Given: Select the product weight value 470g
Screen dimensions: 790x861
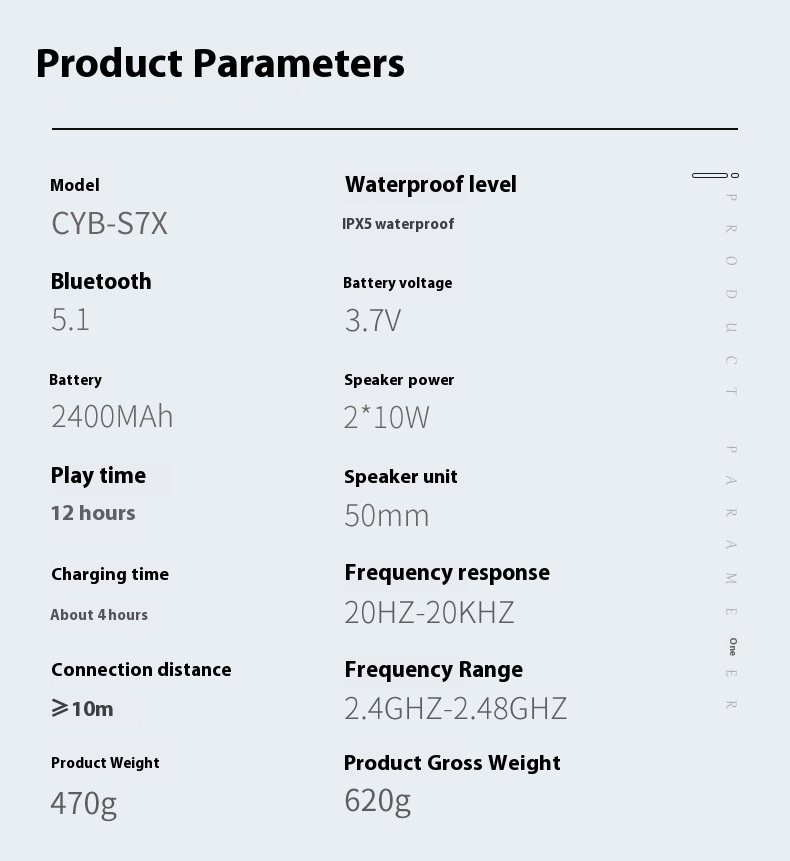Looking at the screenshot, I should point(83,802).
